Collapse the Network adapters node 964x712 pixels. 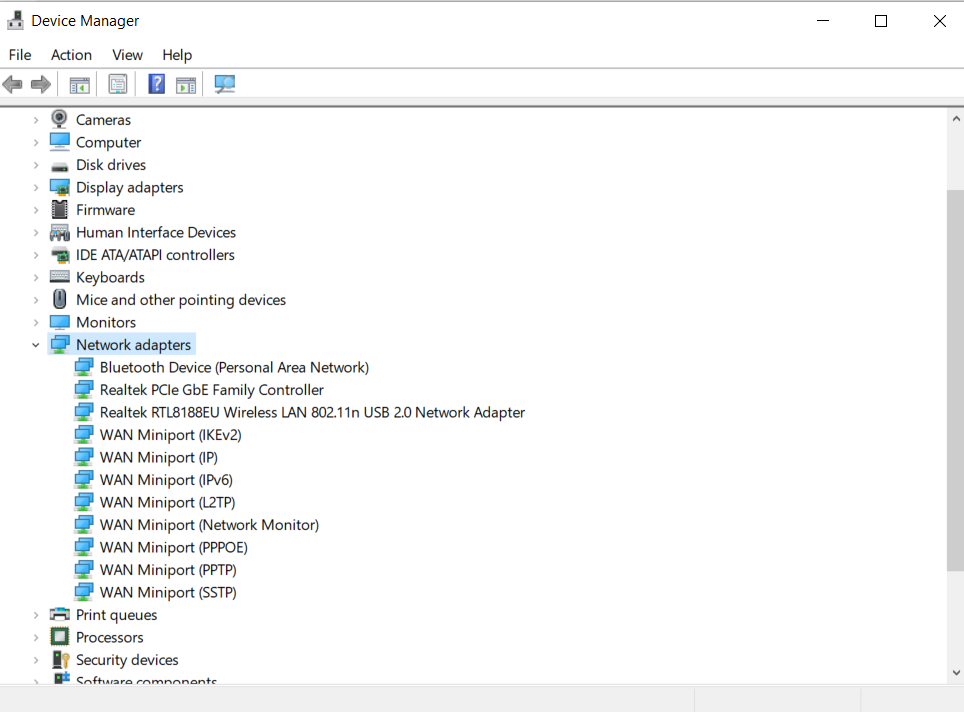point(36,345)
